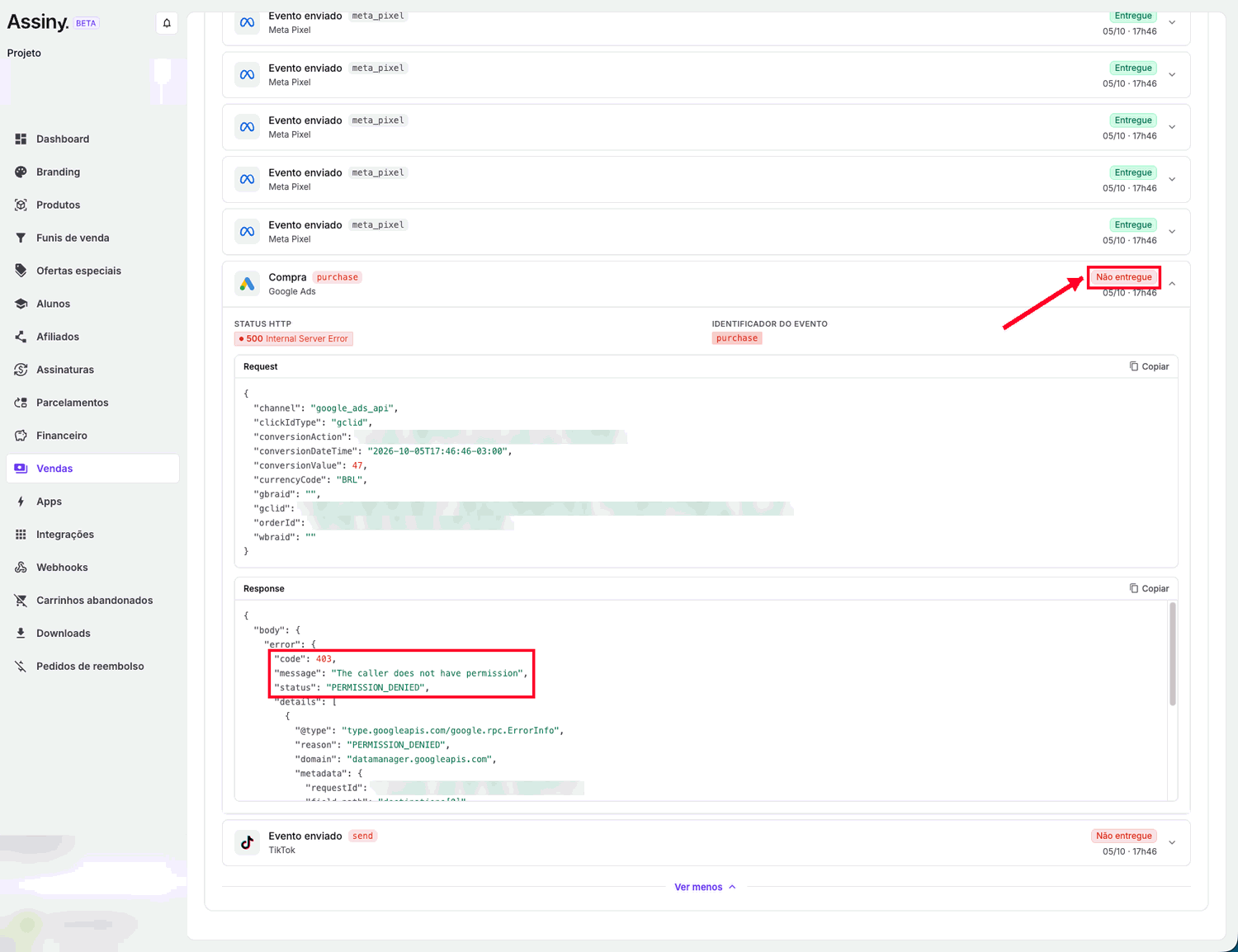Image resolution: width=1238 pixels, height=952 pixels.
Task: Click the TikTok logo on the event row
Action: coord(247,842)
